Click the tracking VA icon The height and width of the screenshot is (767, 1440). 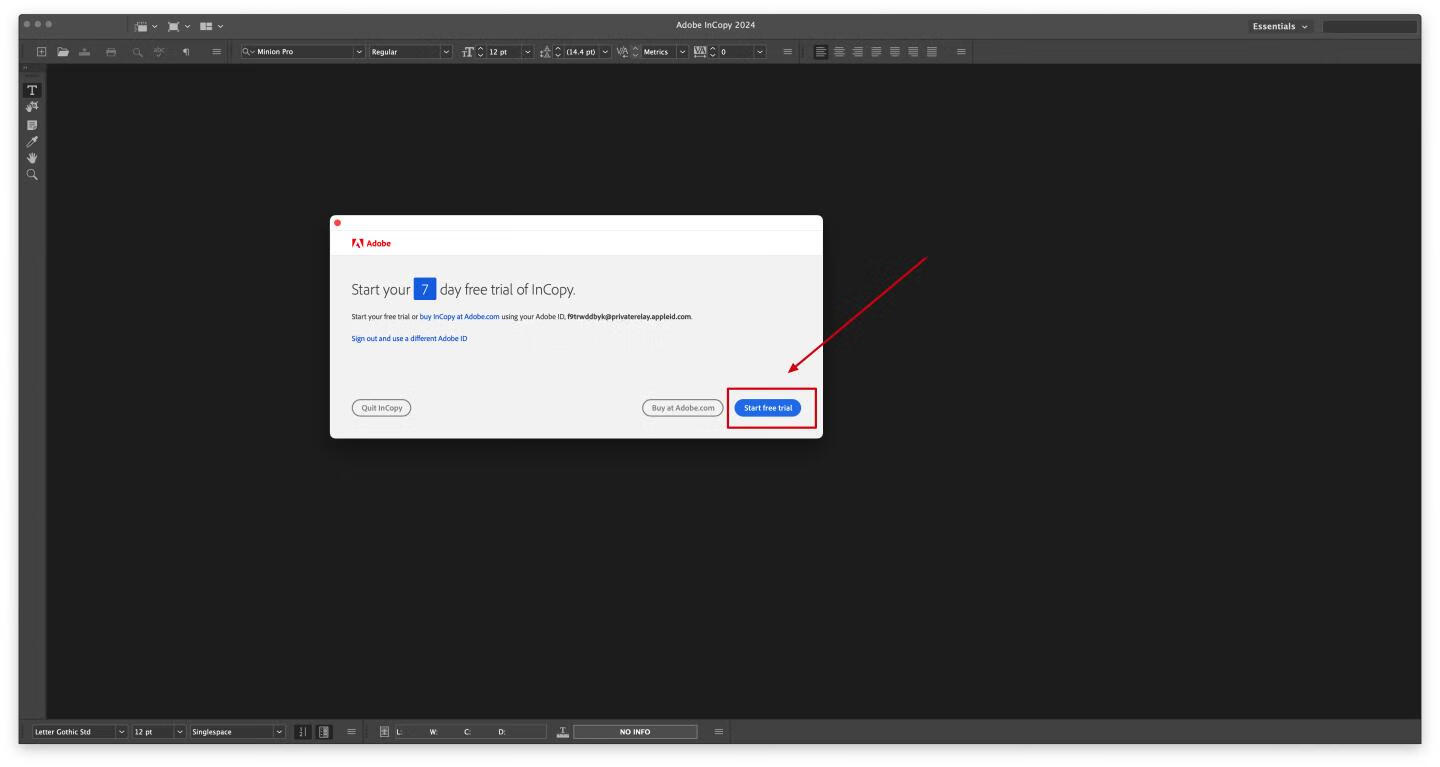tap(699, 51)
